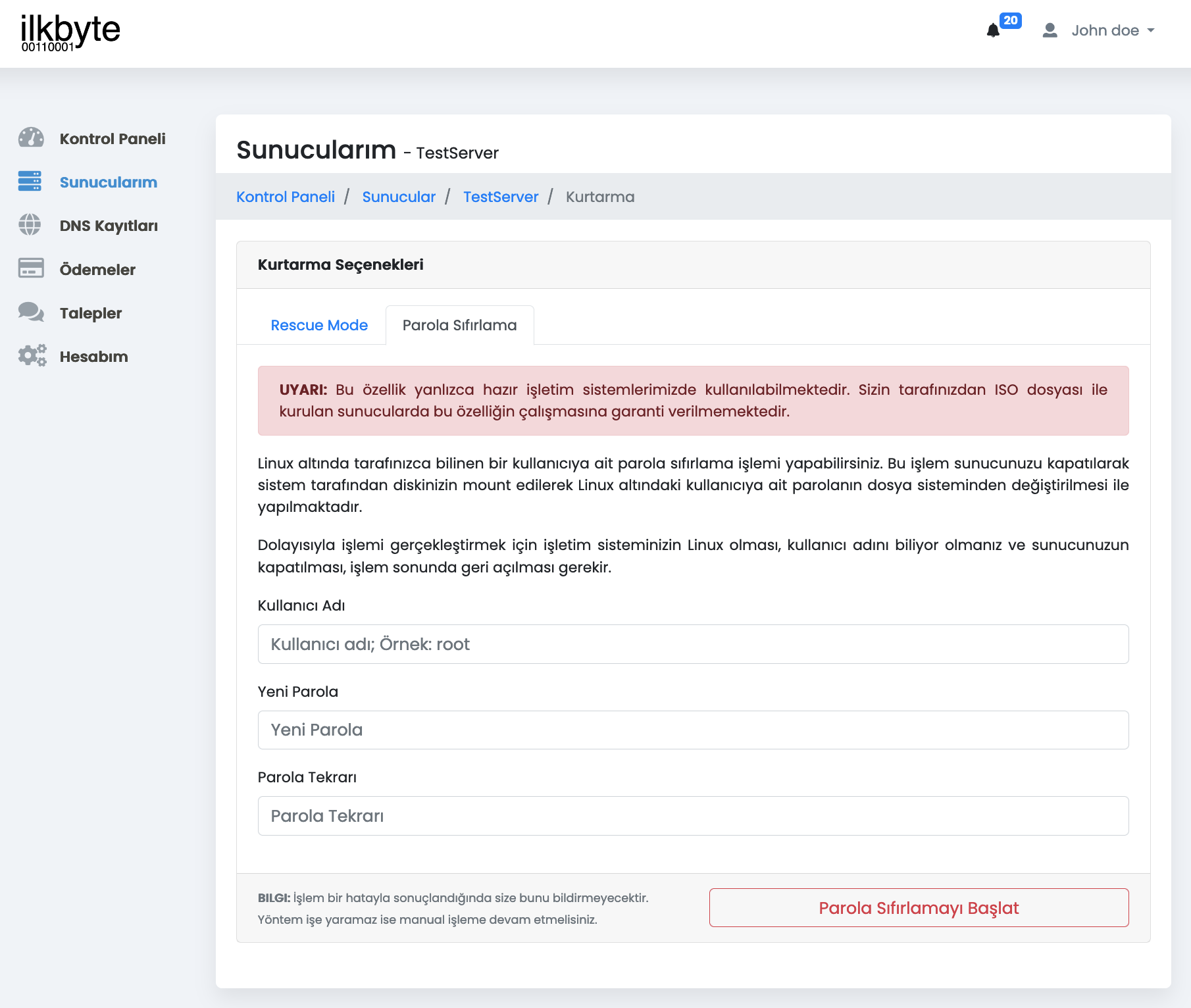Click the ilkbyte logo
This screenshot has height=1008, width=1191.
point(70,33)
